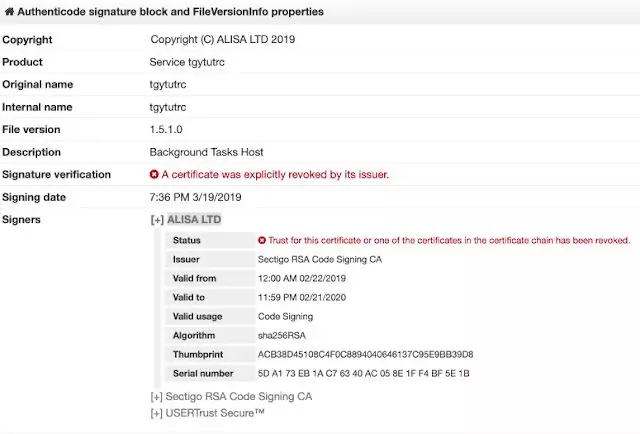
Task: Click the home icon beside Authenticode heading
Action: [9, 12]
